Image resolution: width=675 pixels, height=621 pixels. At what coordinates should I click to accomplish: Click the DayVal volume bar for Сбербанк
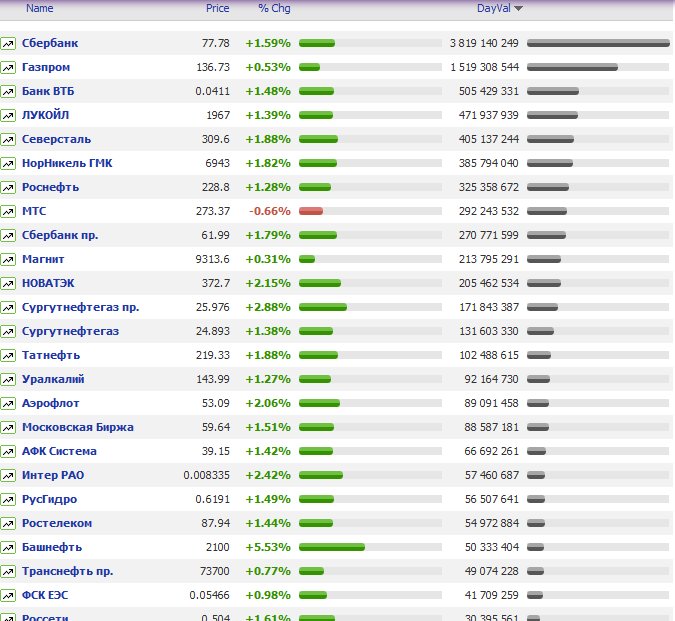pos(597,43)
